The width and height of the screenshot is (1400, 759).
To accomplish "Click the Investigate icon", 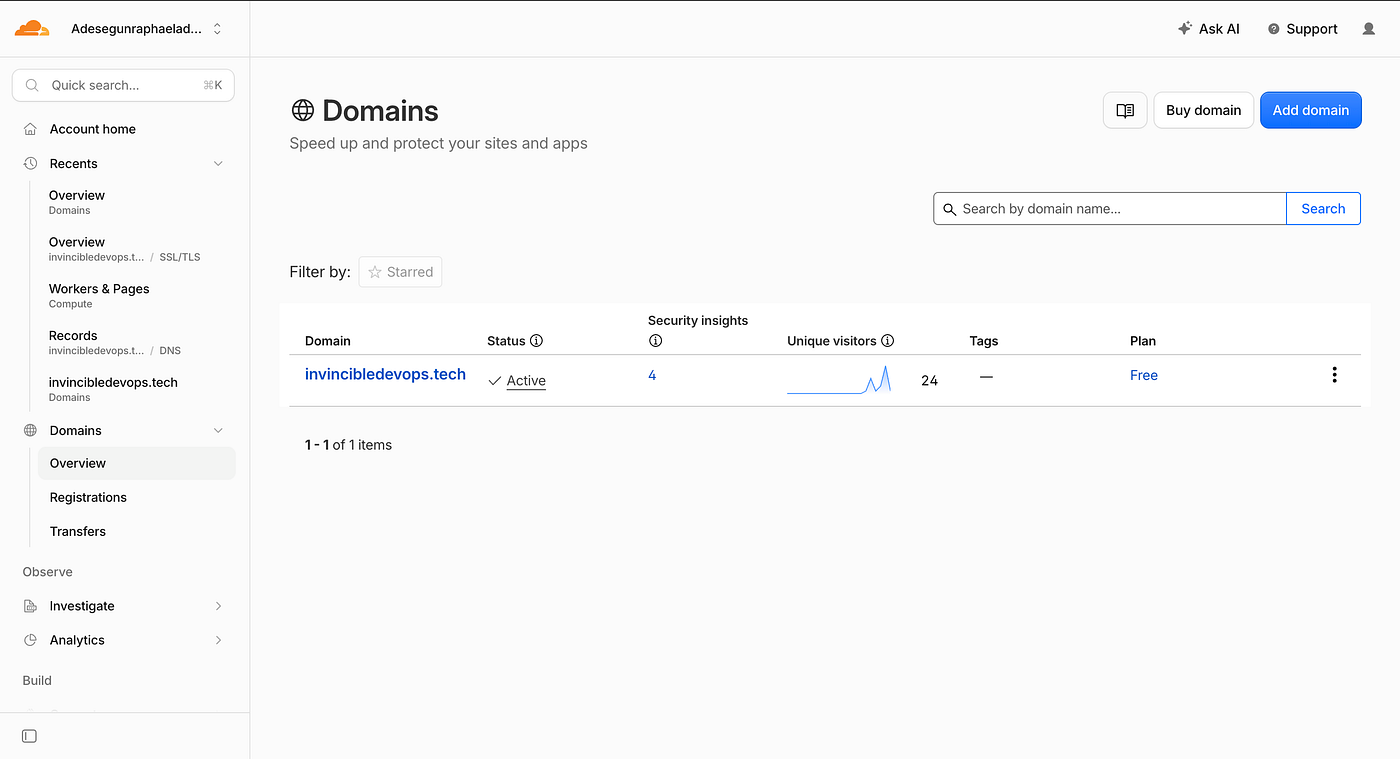I will 30,606.
